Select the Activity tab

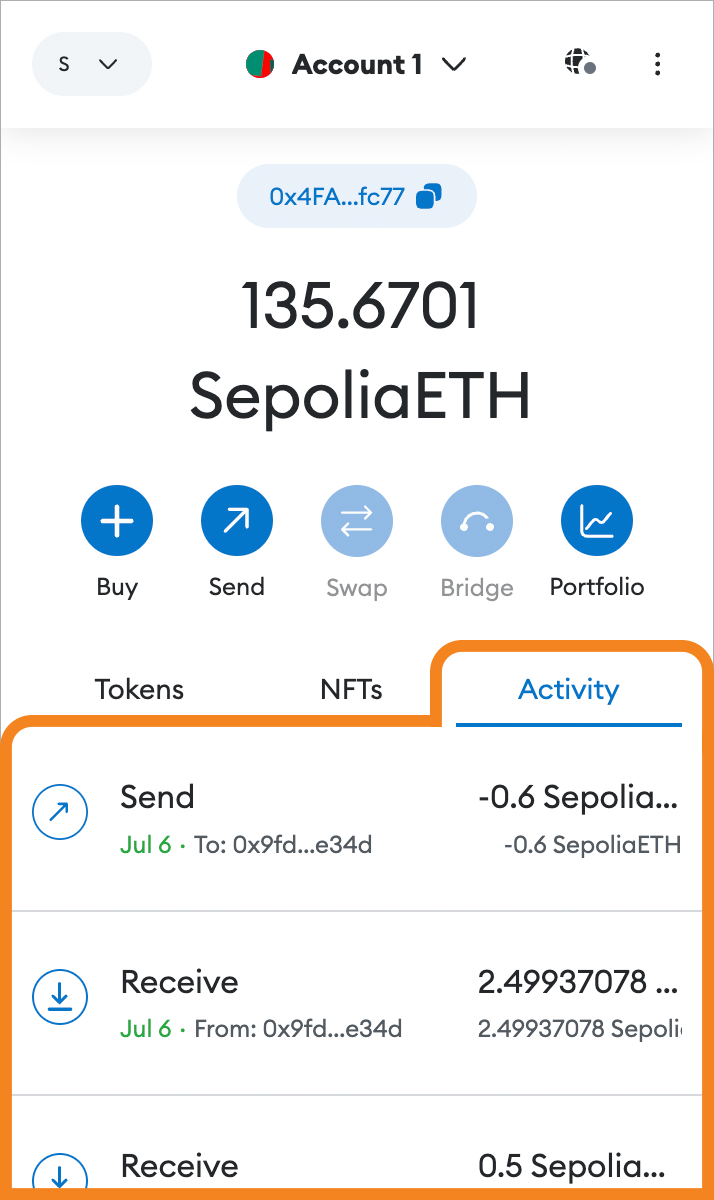(x=568, y=689)
